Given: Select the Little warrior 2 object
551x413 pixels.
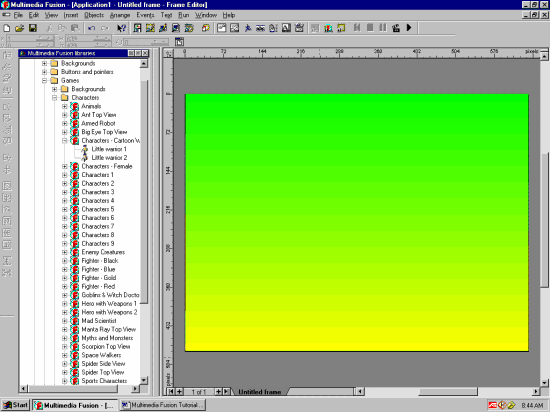Looking at the screenshot, I should pyautogui.click(x=109, y=157).
